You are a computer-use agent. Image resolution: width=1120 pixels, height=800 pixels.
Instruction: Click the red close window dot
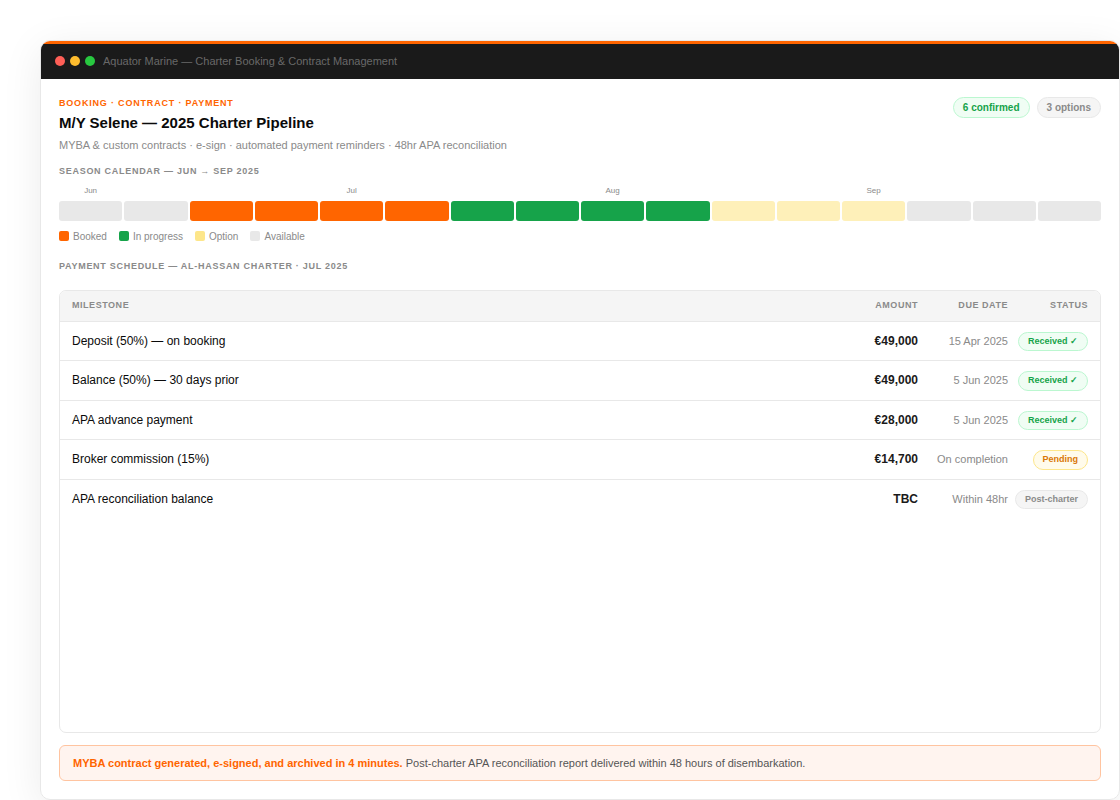pyautogui.click(x=60, y=61)
